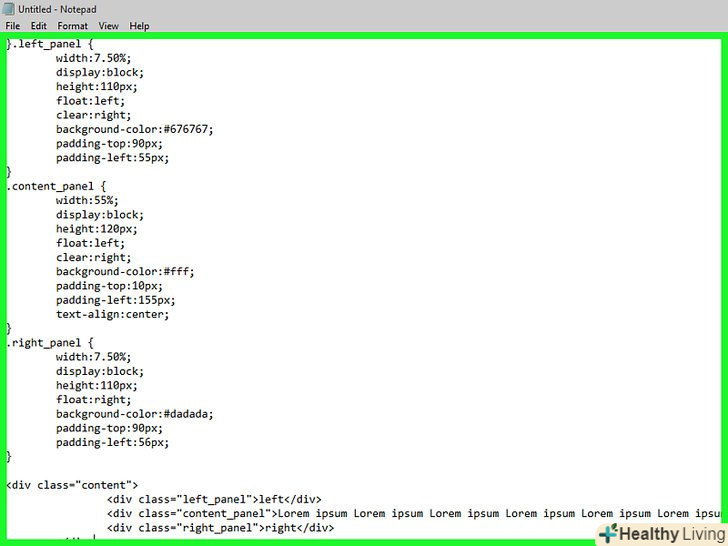The height and width of the screenshot is (546, 728).
Task: Open the View menu
Action: pyautogui.click(x=108, y=26)
